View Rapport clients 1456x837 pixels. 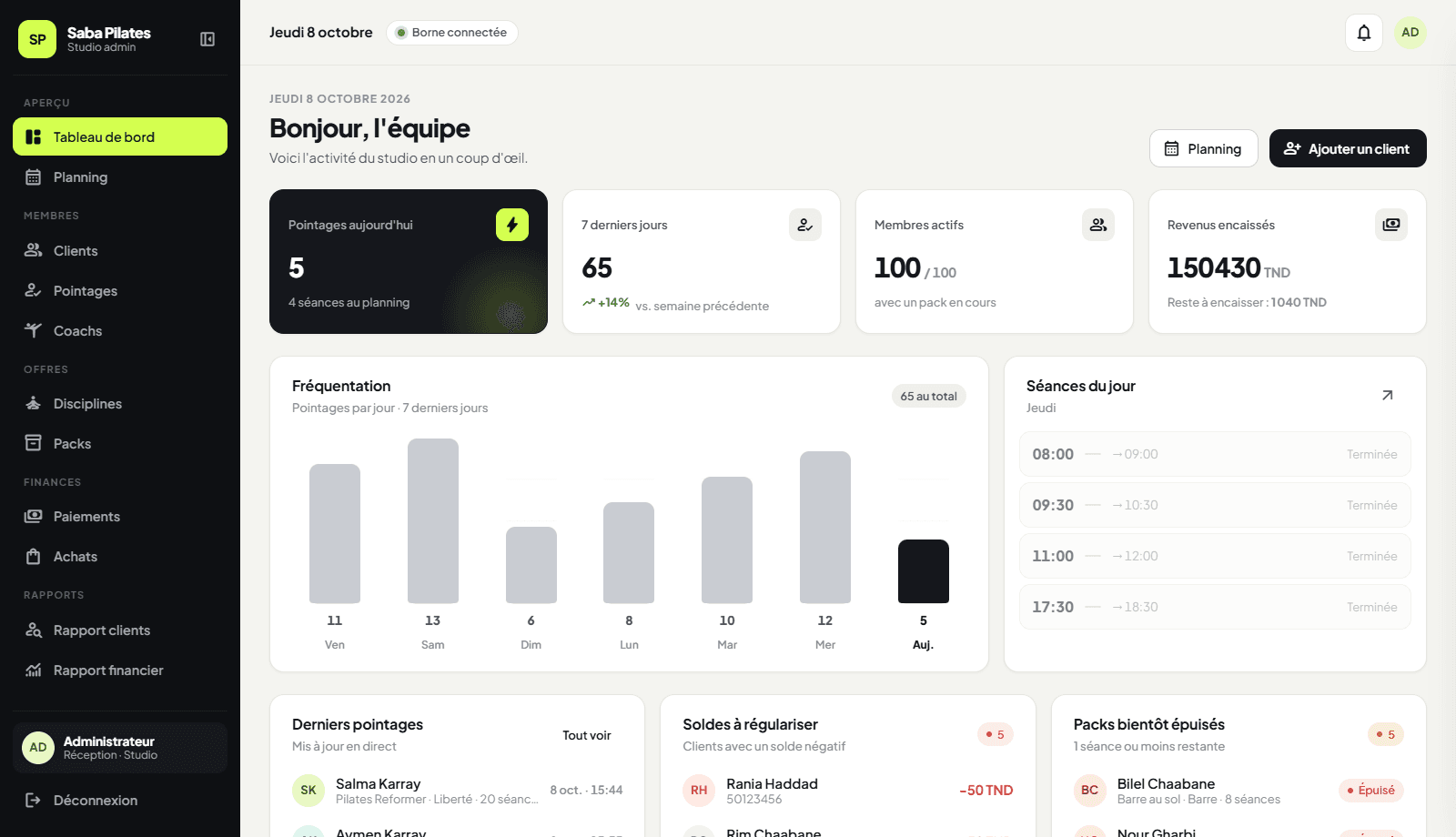point(120,630)
